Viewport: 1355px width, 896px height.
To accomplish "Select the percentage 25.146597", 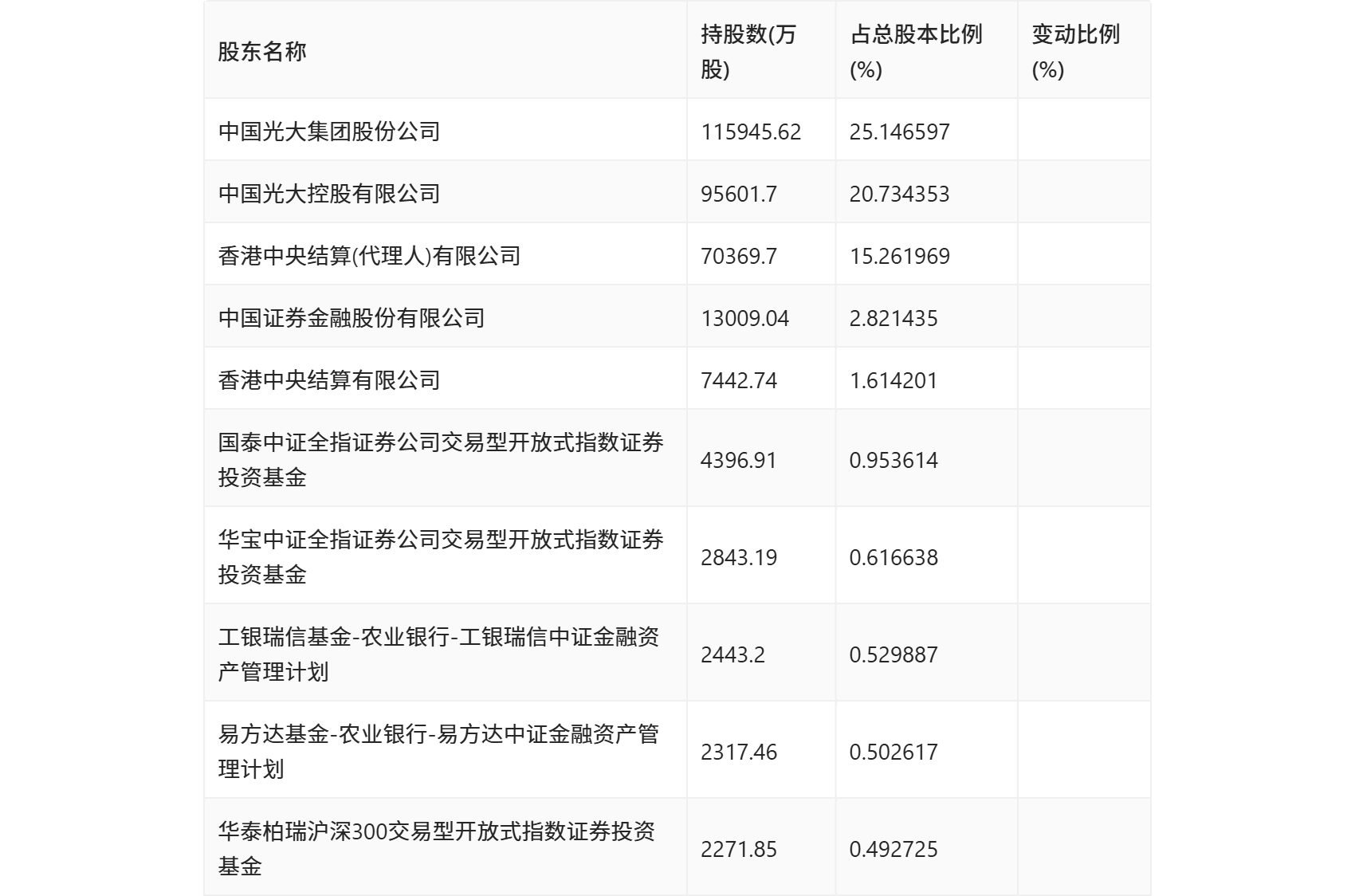I will pos(900,132).
